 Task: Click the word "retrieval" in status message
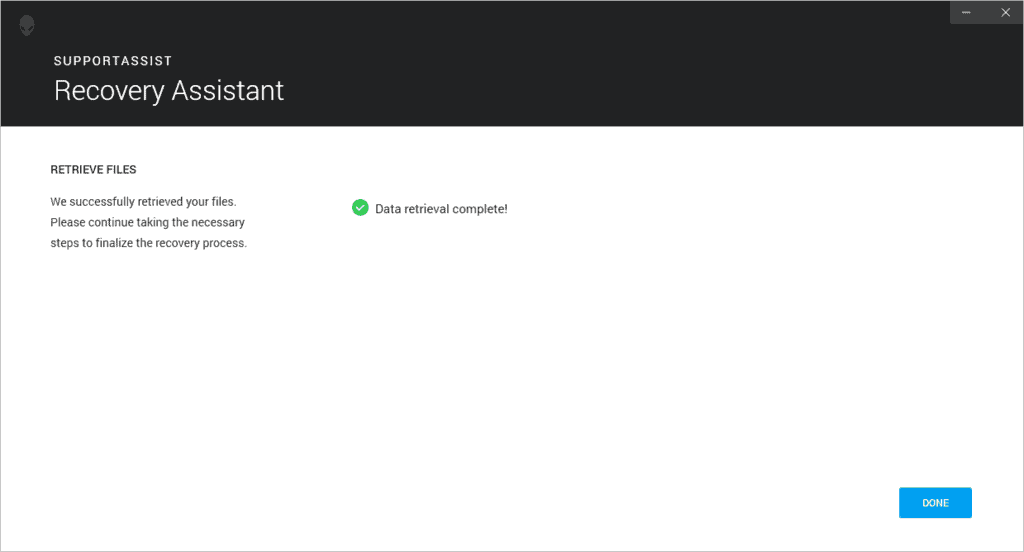[x=428, y=209]
